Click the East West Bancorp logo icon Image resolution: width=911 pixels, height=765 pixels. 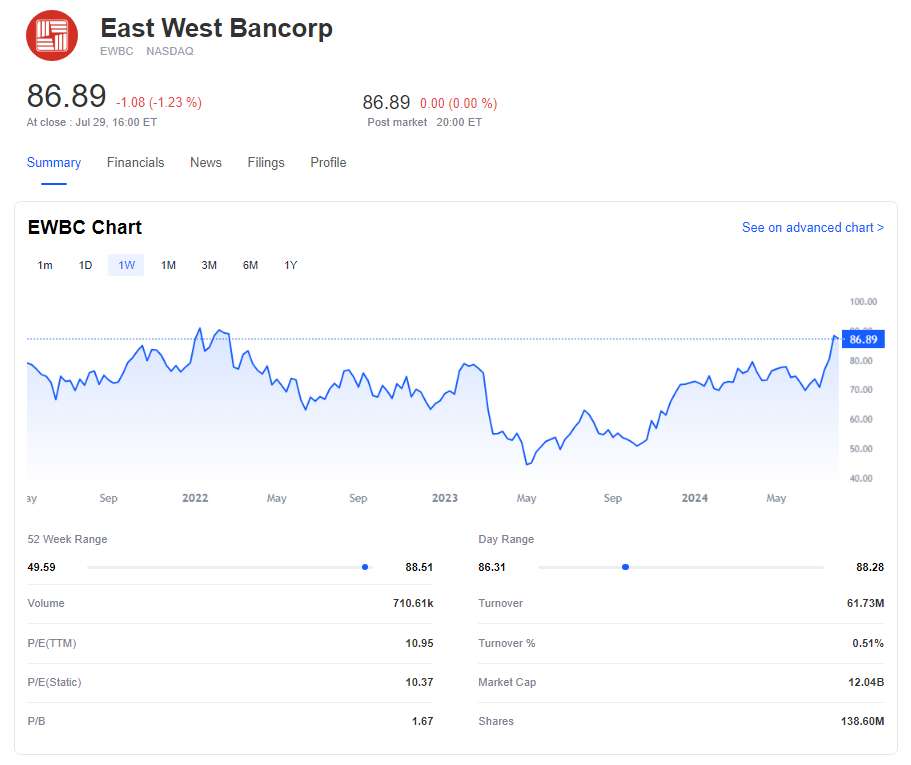click(x=51, y=36)
